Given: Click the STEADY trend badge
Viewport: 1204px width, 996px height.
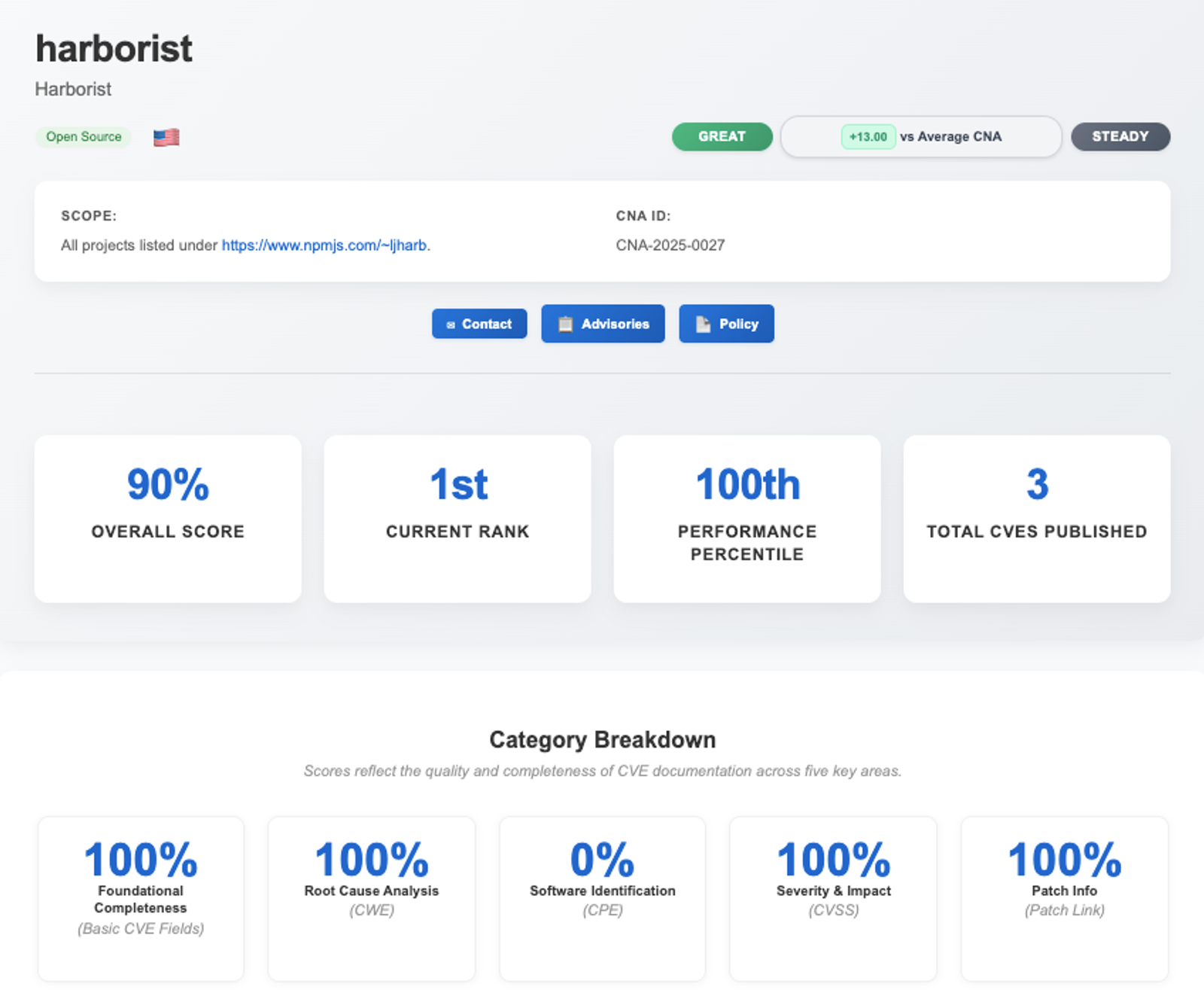Looking at the screenshot, I should pyautogui.click(x=1120, y=136).
